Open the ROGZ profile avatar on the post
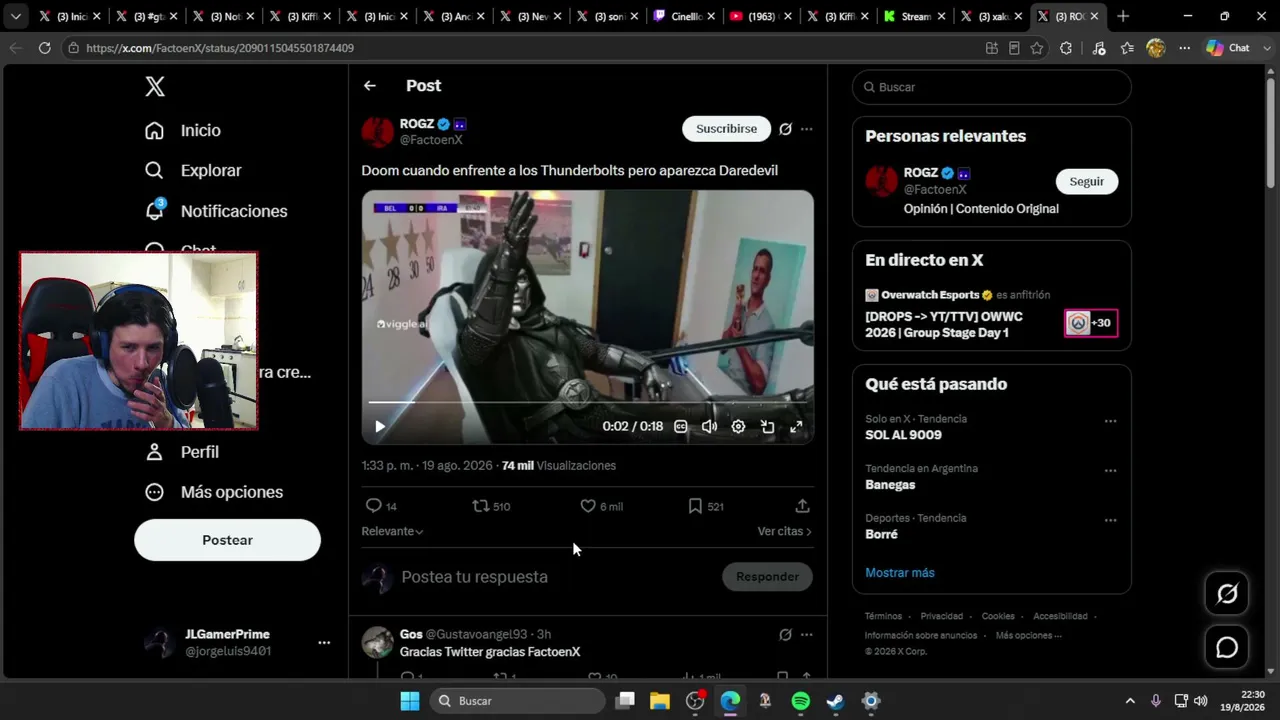This screenshot has height=720, width=1280. point(378,132)
